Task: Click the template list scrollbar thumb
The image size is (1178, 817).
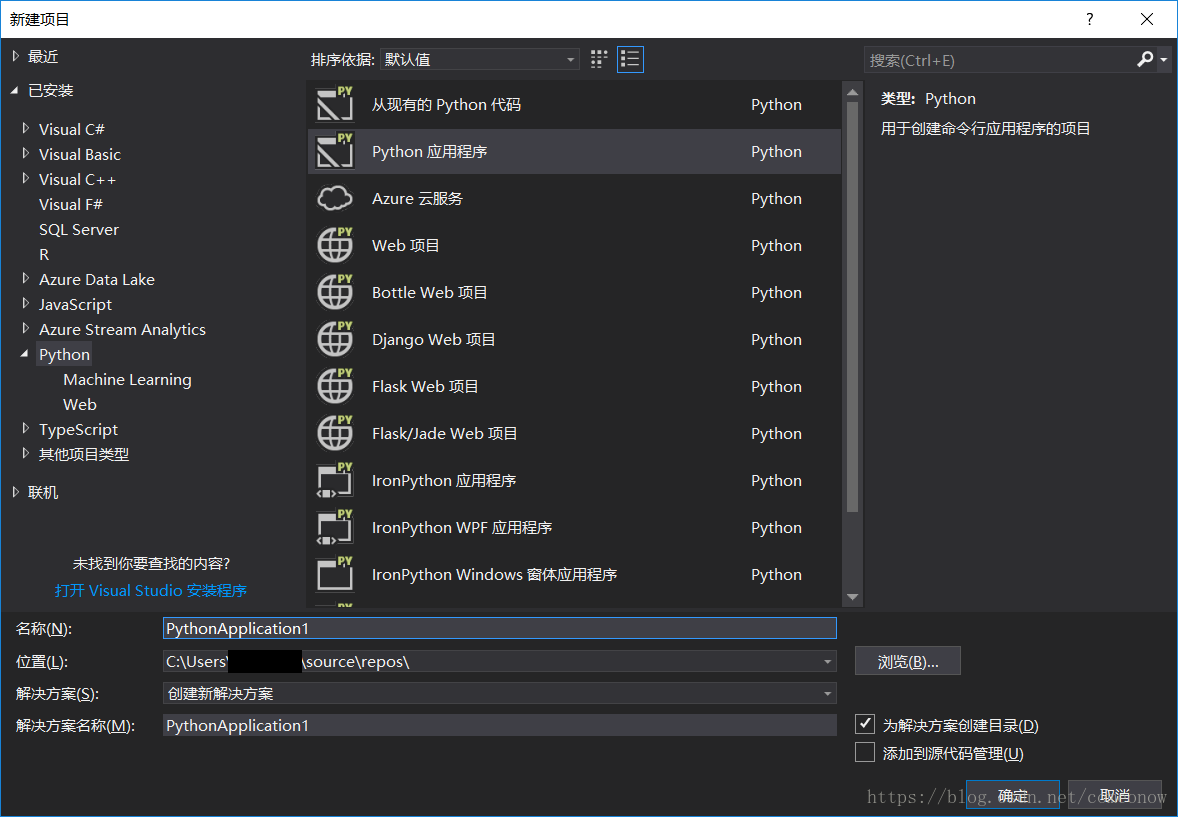Action: tap(852, 307)
